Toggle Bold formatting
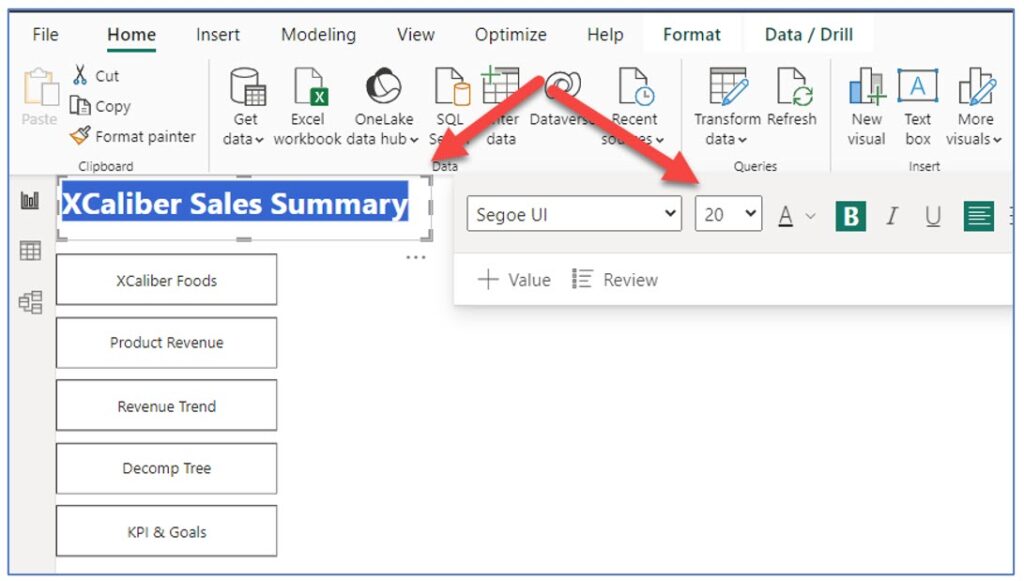 pyautogui.click(x=850, y=216)
